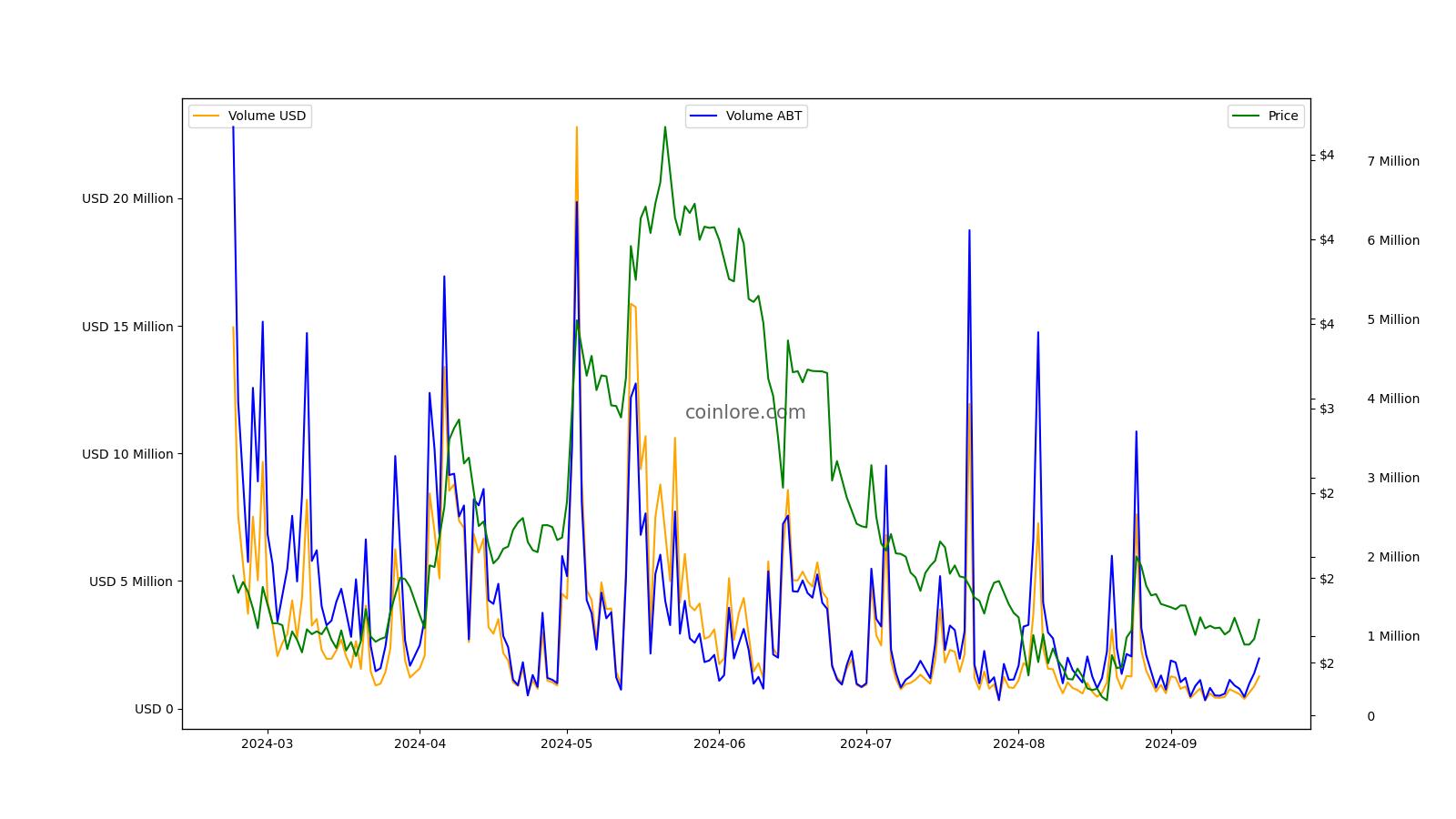Click the USD 0 axis label
This screenshot has width=1456, height=819.
click(x=154, y=709)
